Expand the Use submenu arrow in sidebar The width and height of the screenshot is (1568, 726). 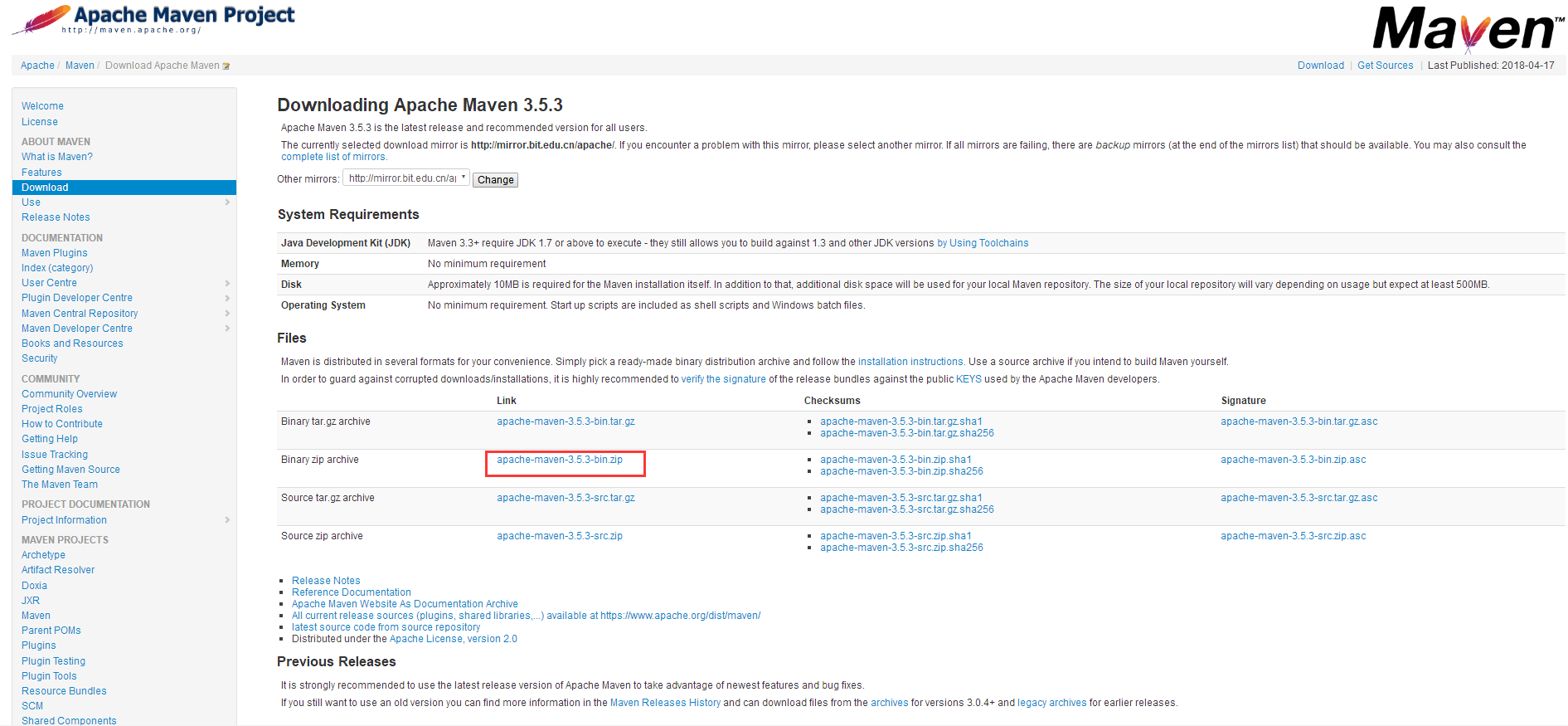[x=227, y=202]
